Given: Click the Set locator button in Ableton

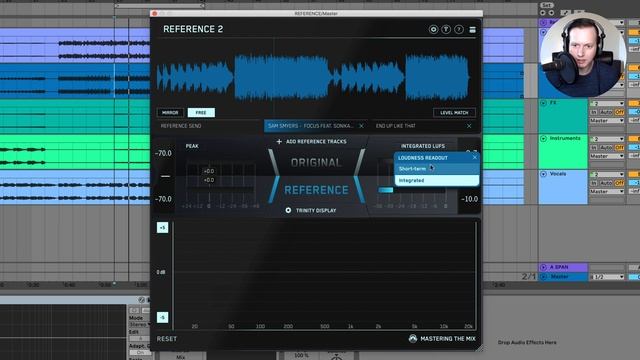Looking at the screenshot, I should click(547, 5).
